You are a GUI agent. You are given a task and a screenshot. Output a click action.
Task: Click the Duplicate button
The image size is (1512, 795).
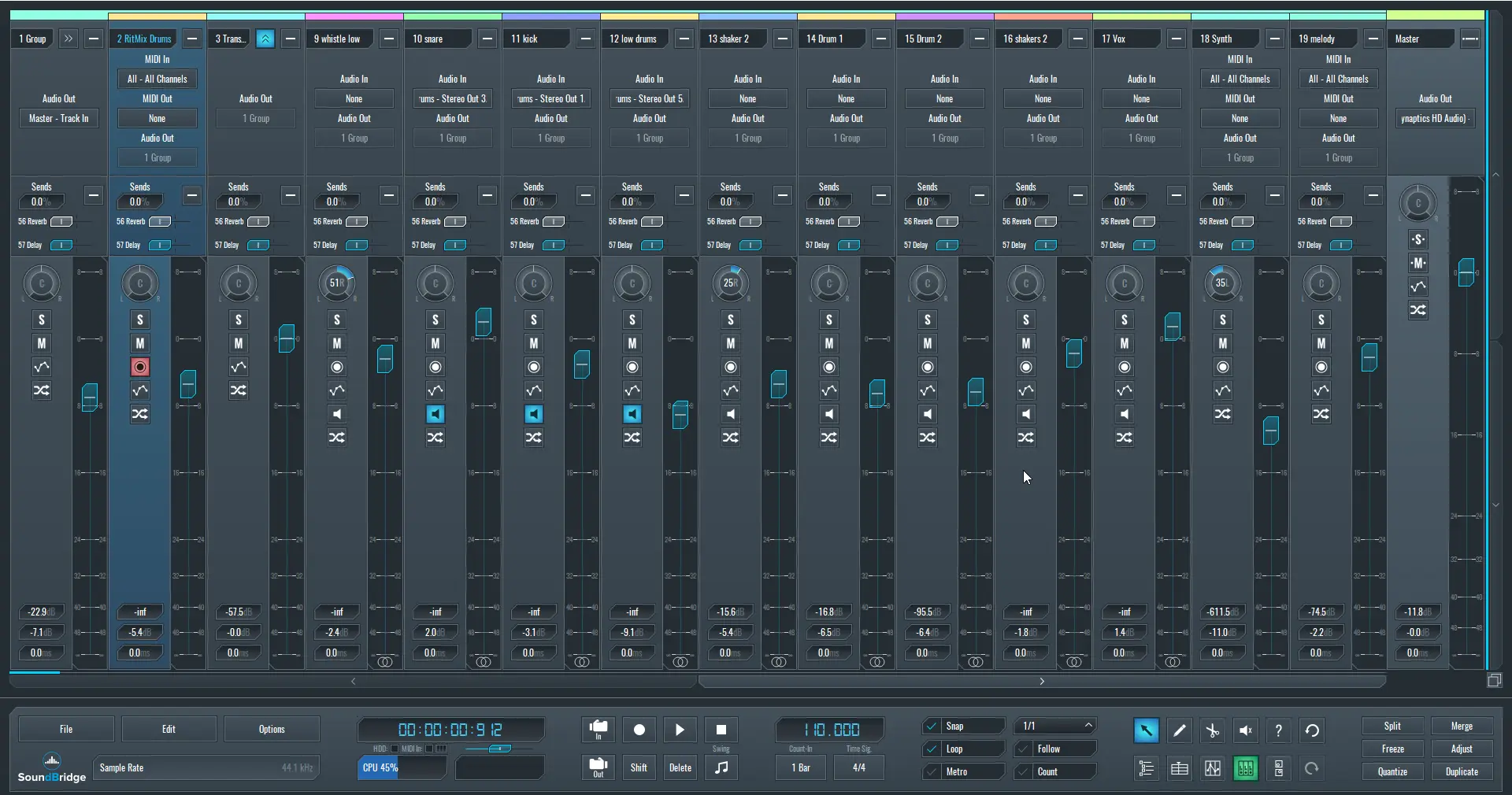click(x=1462, y=772)
